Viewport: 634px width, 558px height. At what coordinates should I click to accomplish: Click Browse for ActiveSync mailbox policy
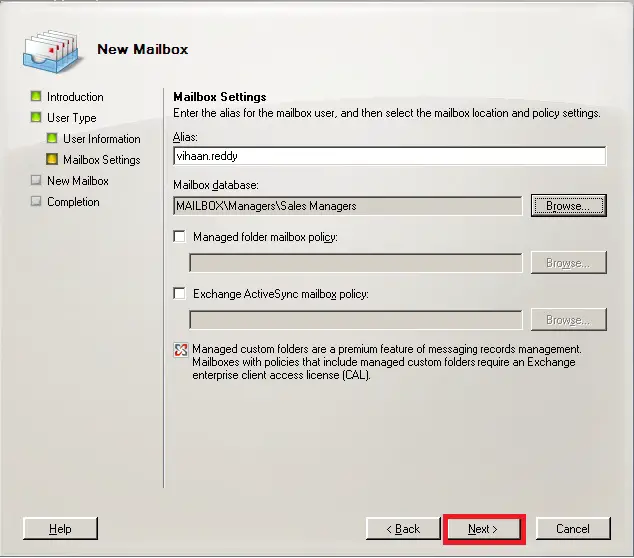568,320
